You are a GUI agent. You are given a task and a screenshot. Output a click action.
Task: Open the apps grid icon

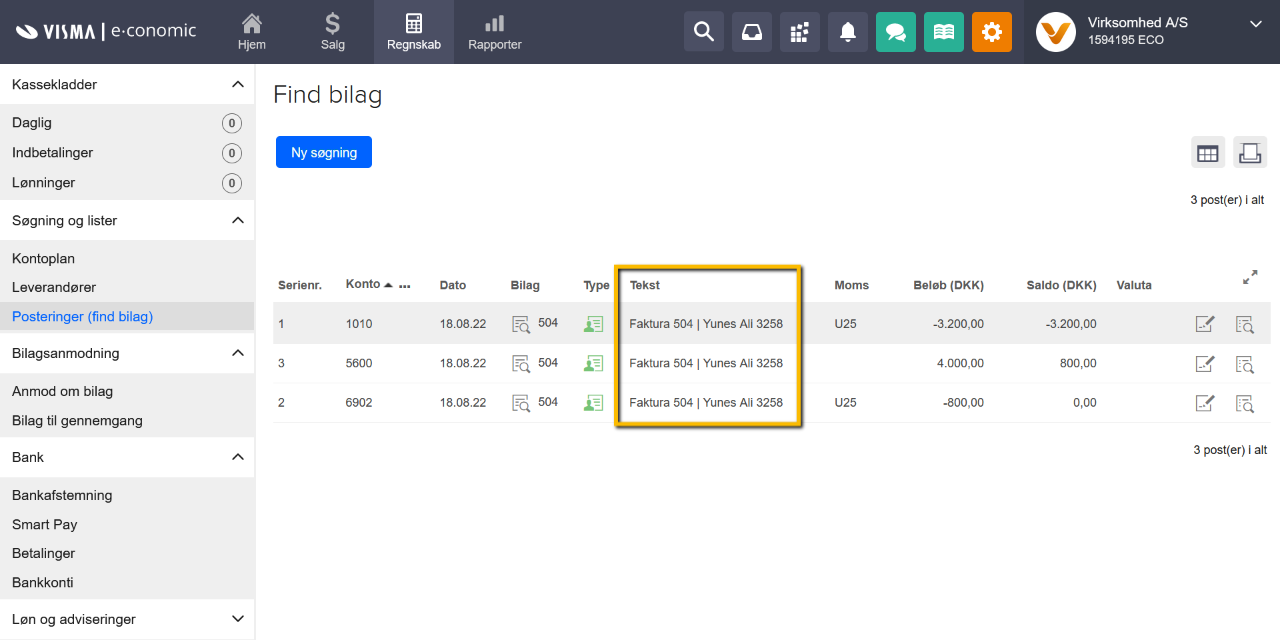pos(799,32)
